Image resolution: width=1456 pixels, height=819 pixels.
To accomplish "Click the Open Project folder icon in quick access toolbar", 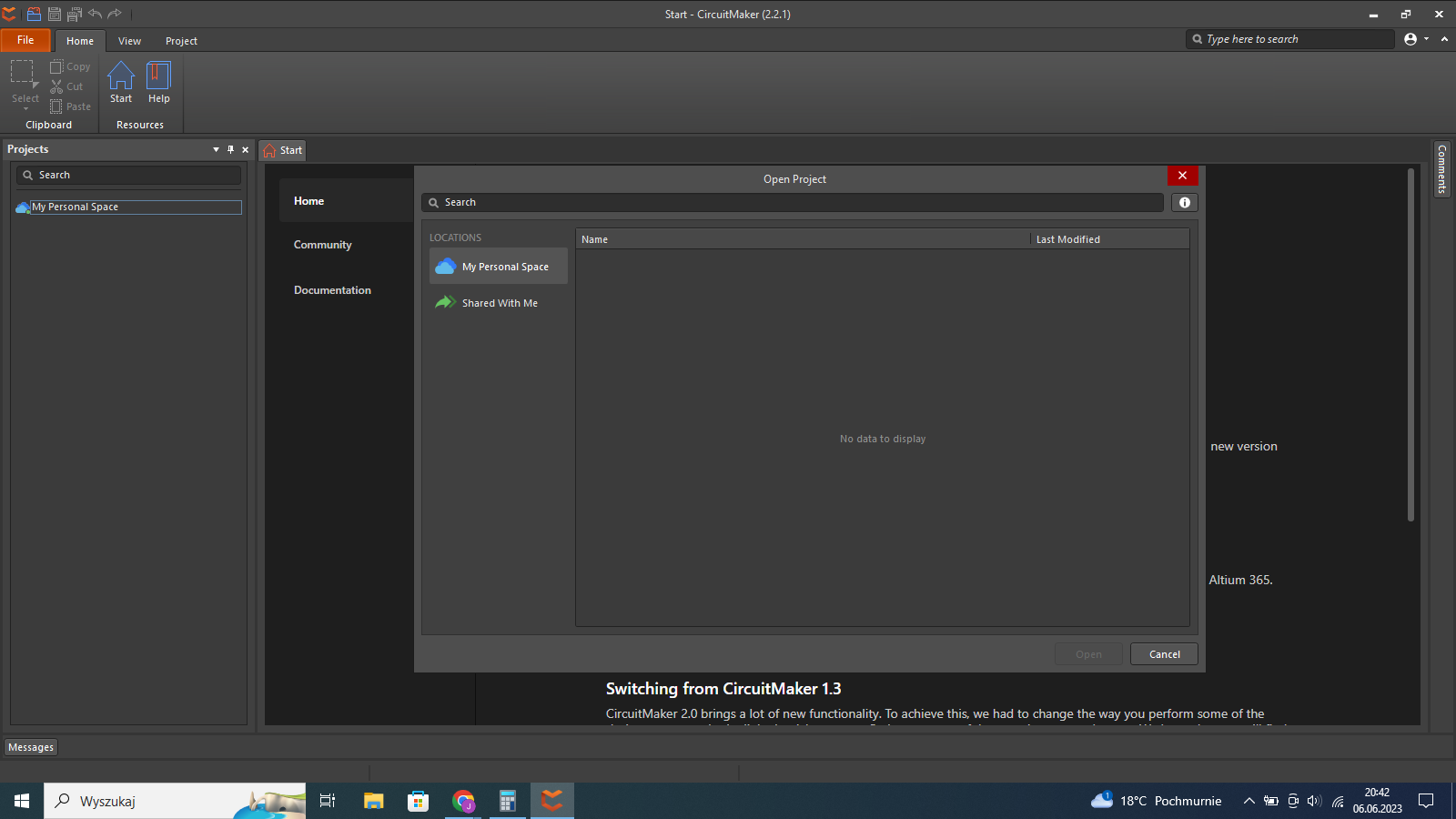I will (x=34, y=14).
